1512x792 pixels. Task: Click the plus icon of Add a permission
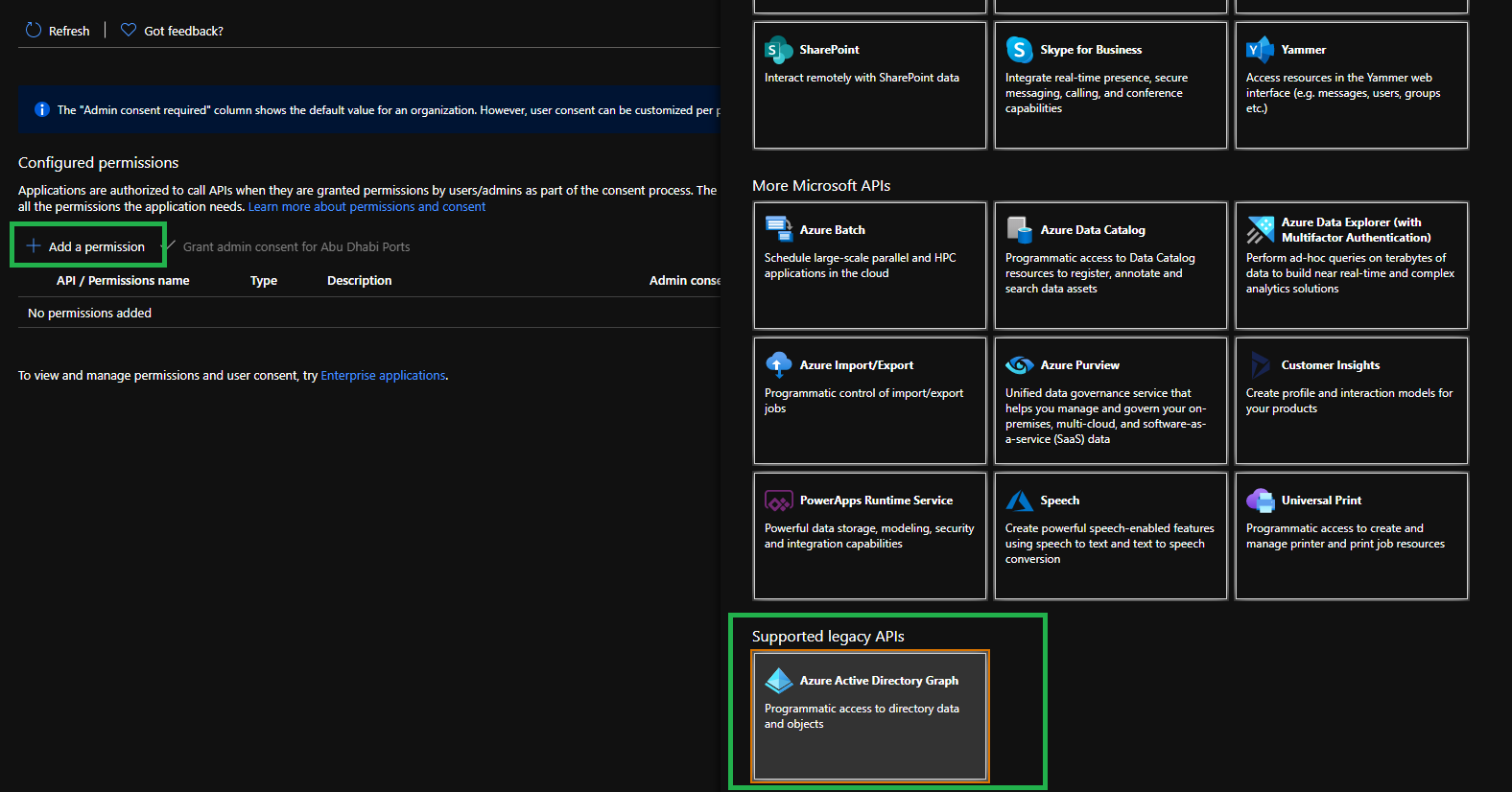point(34,246)
